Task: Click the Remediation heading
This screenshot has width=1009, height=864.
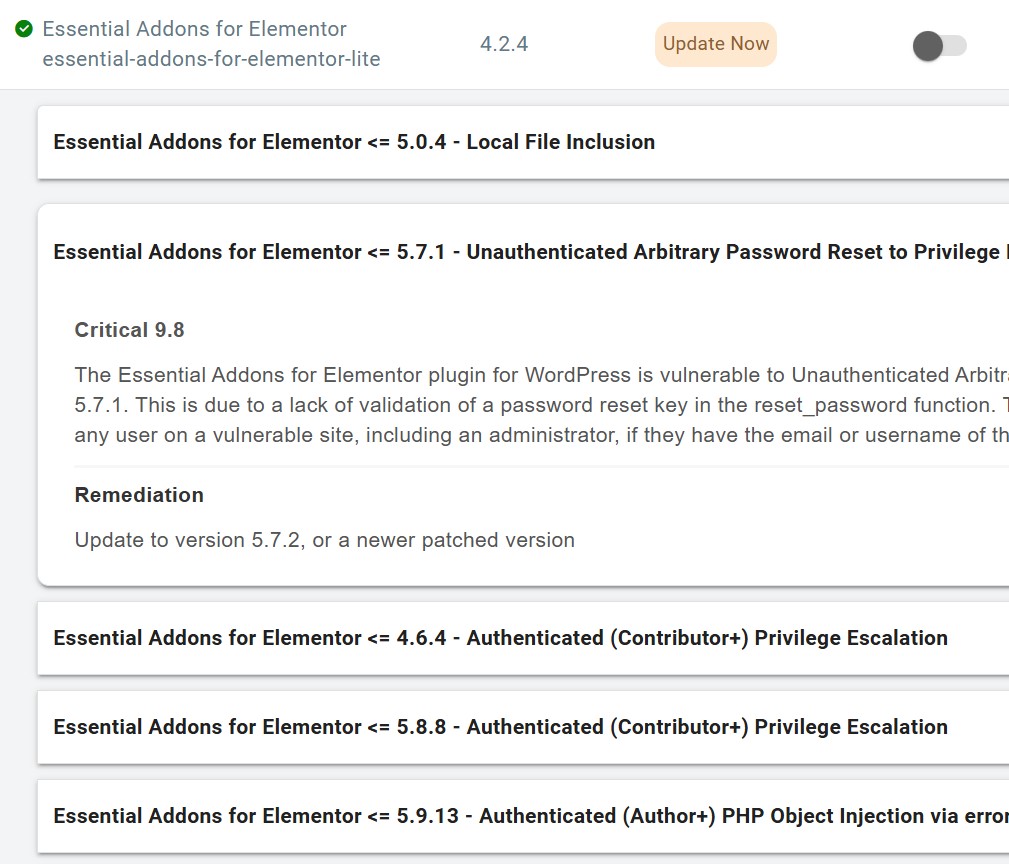Action: tap(139, 495)
